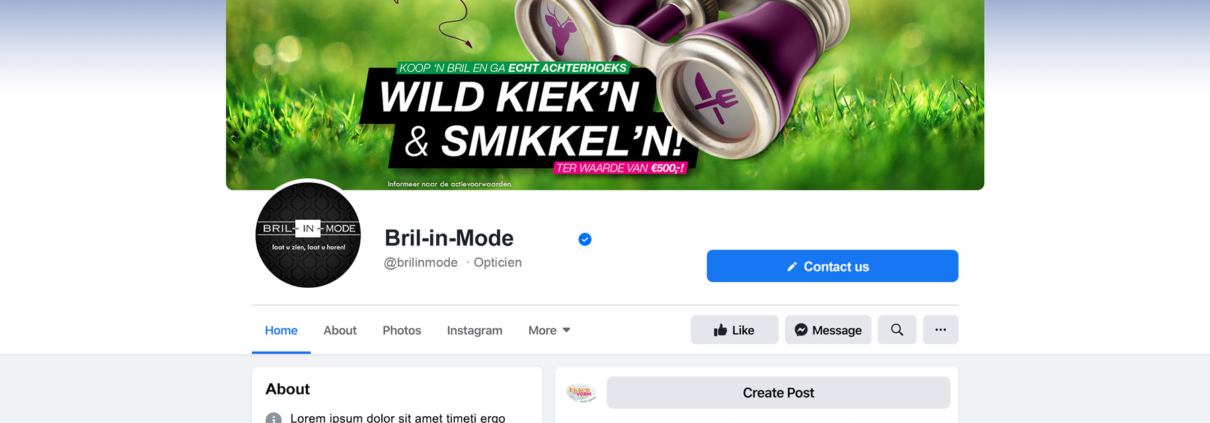The width and height of the screenshot is (1210, 423).
Task: Click the small profile avatar beside Create Post
Action: pos(581,393)
